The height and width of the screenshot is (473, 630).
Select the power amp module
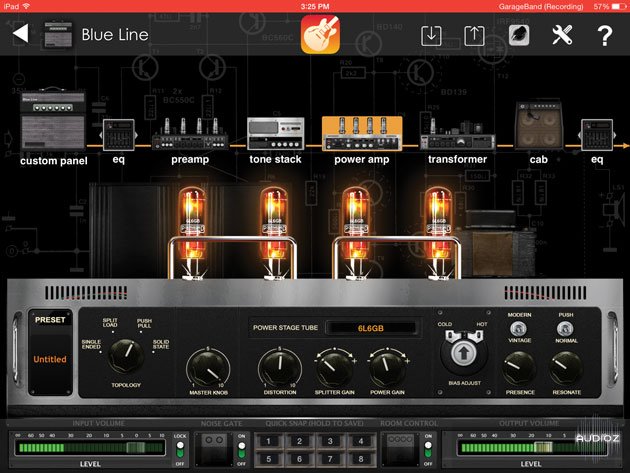click(362, 133)
